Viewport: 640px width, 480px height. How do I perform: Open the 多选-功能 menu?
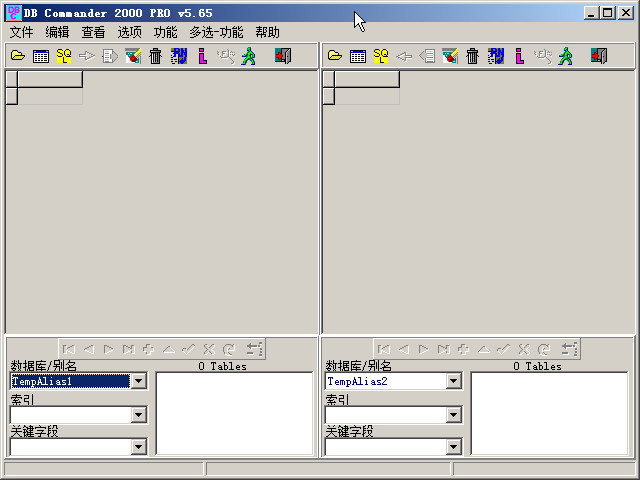(x=216, y=32)
